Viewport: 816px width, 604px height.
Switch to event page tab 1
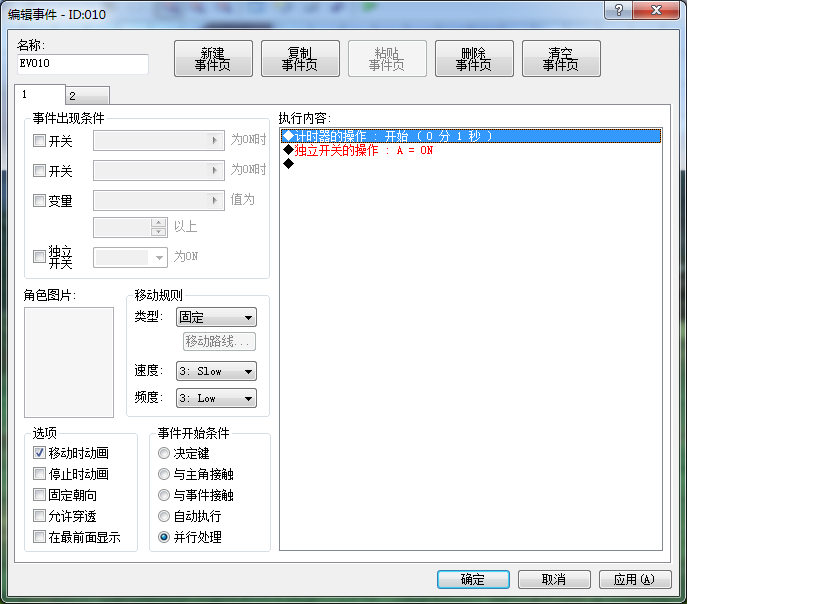pyautogui.click(x=40, y=94)
